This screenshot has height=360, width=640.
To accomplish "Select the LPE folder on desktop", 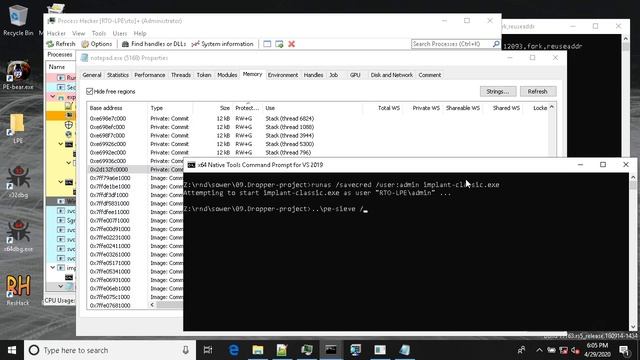I will pos(18,129).
